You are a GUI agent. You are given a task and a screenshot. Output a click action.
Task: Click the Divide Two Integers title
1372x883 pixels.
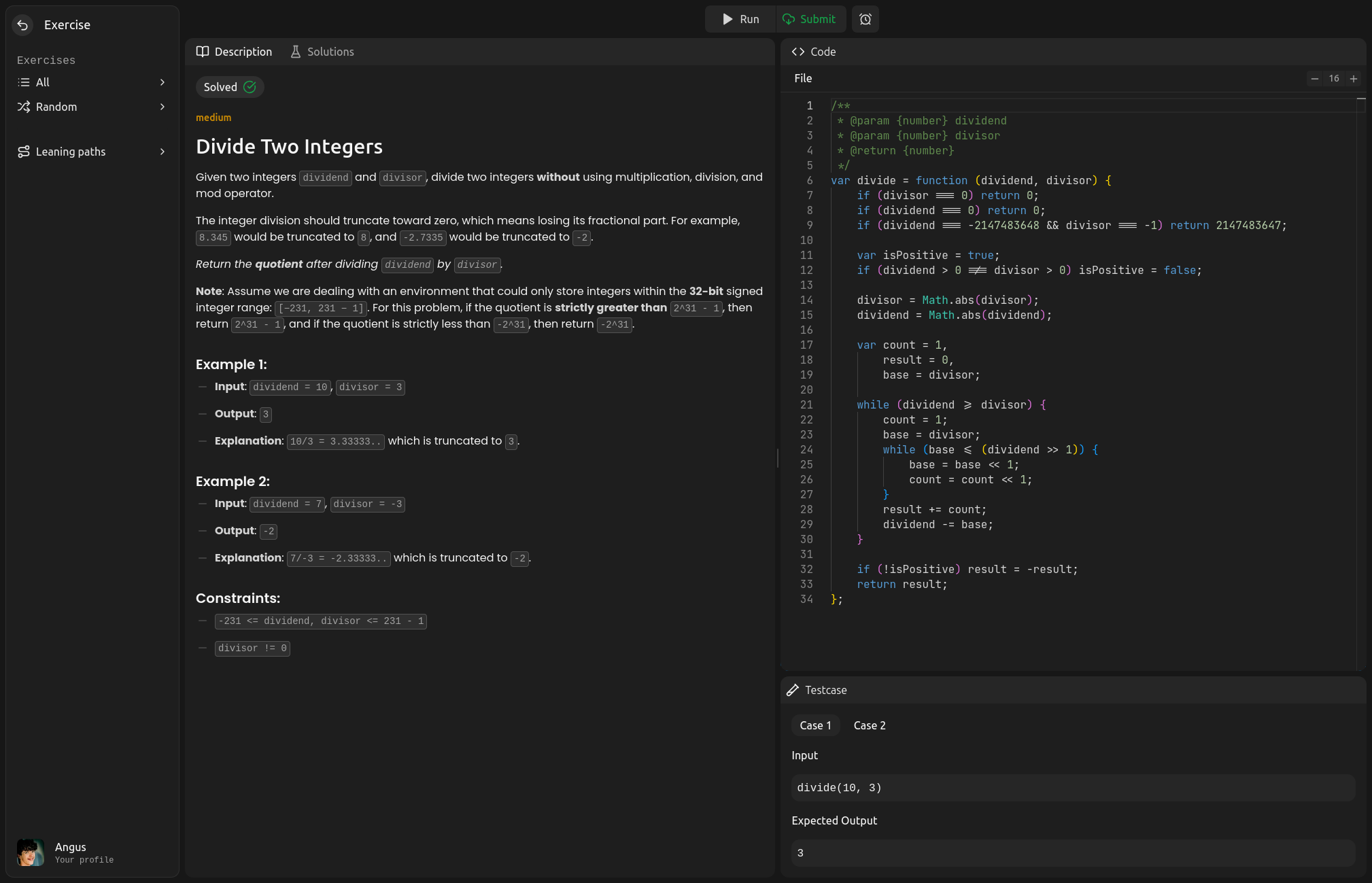click(x=289, y=146)
